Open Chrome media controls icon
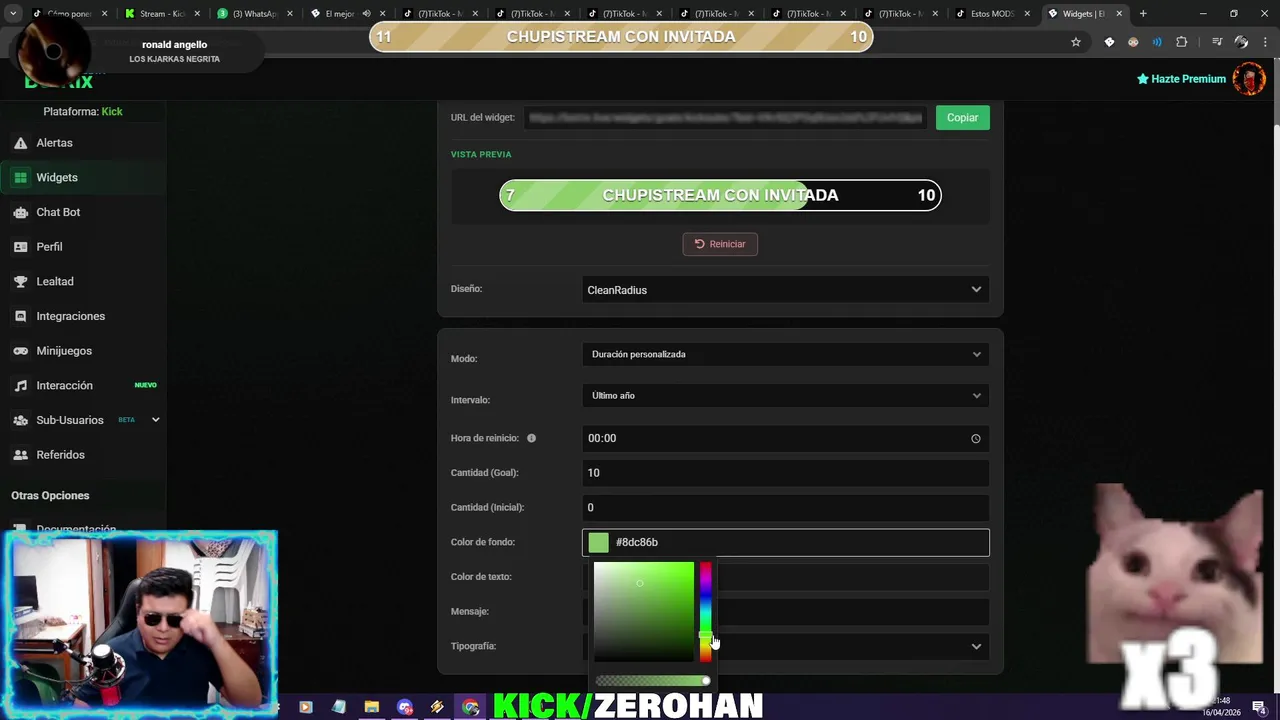Viewport: 1280px width, 720px height. (x=1217, y=42)
